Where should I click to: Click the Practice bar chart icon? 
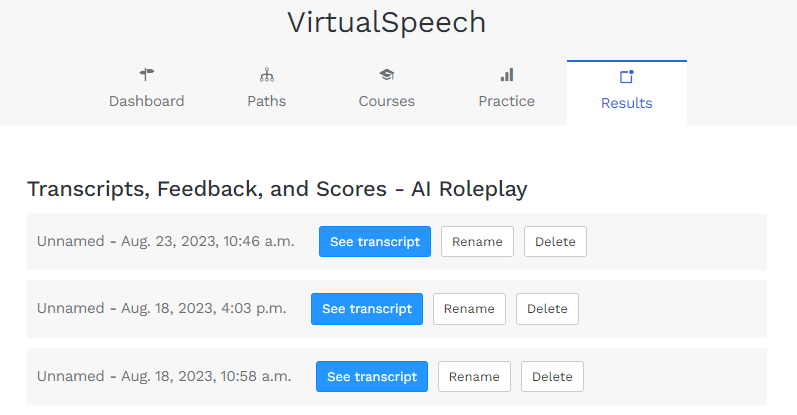coord(507,74)
